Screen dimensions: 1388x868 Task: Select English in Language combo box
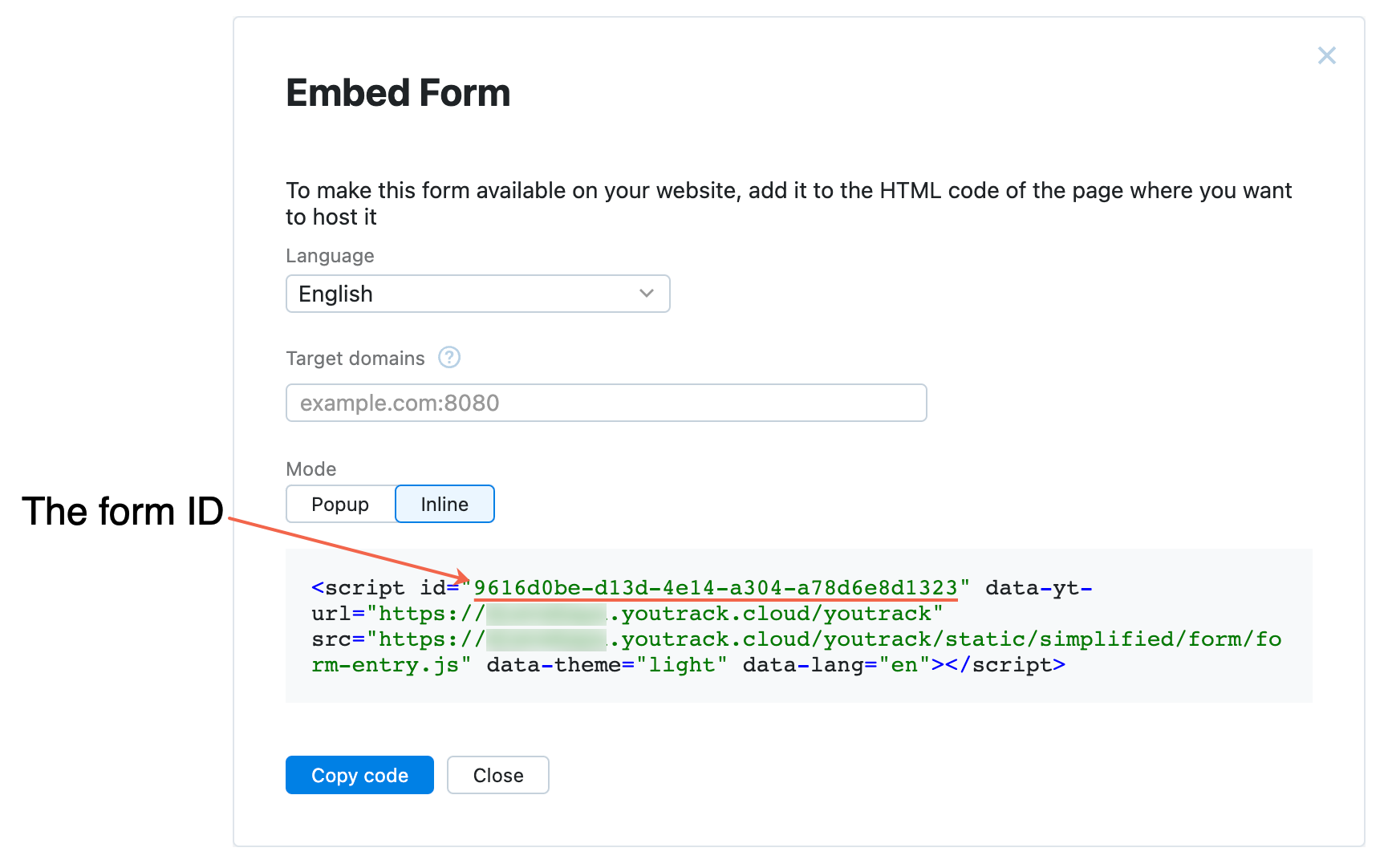point(478,294)
